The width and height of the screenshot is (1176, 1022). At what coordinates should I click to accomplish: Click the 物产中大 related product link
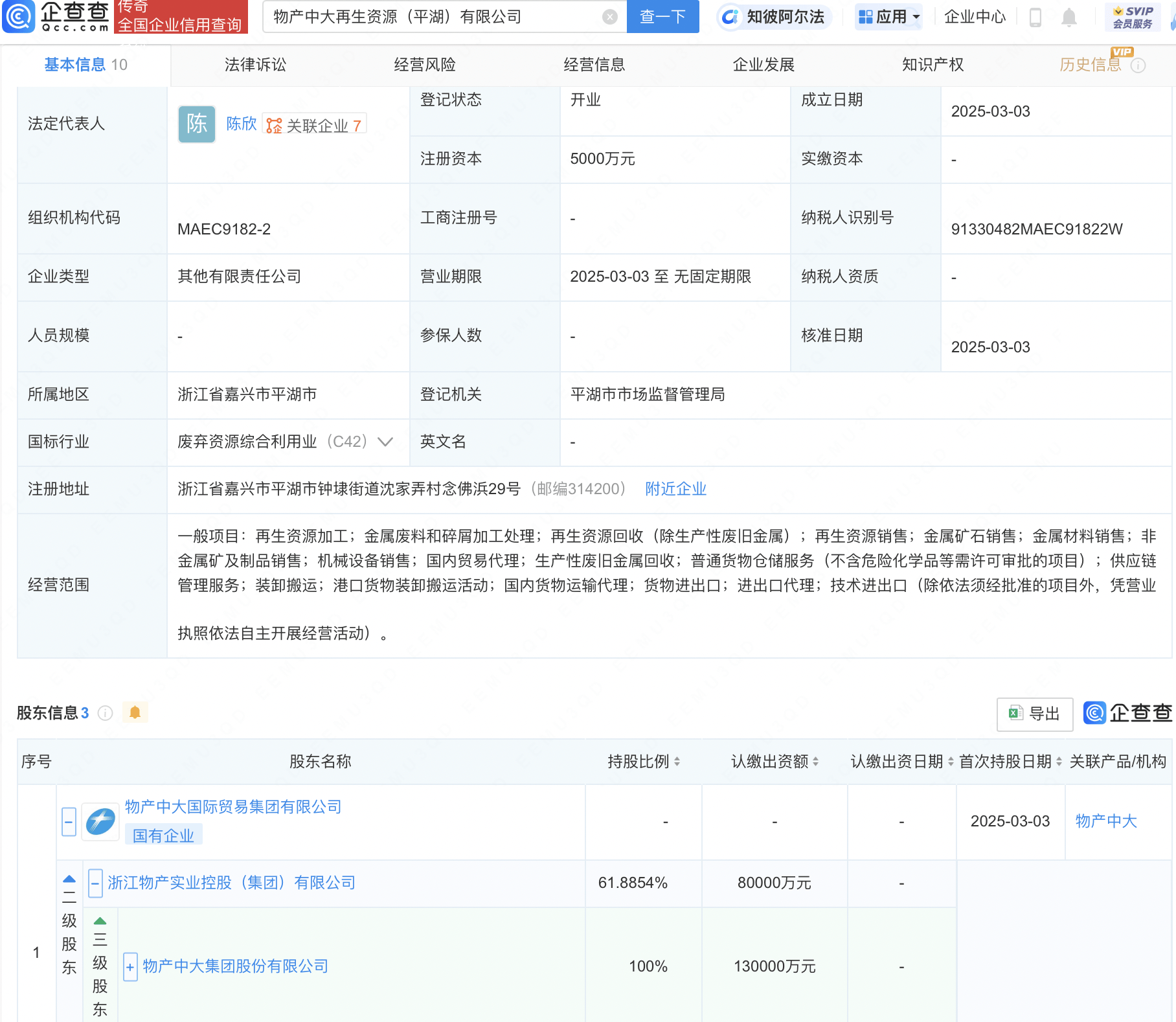1106,821
